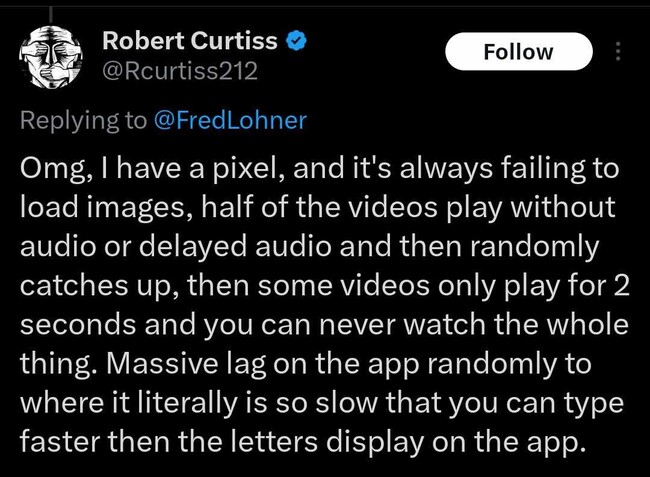Click the word "seconds" in the tweet

[78, 324]
